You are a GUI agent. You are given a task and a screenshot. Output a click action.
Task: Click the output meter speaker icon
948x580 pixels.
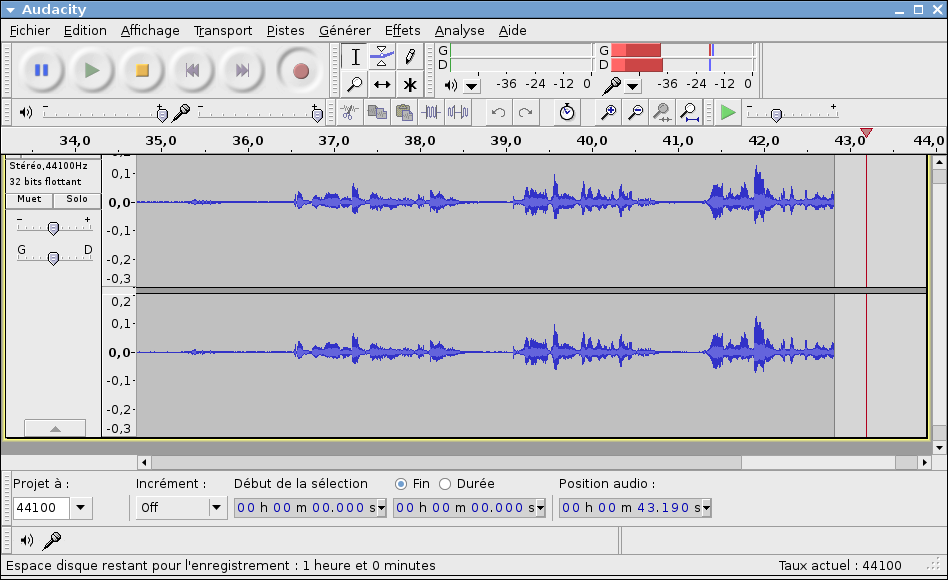(x=450, y=85)
